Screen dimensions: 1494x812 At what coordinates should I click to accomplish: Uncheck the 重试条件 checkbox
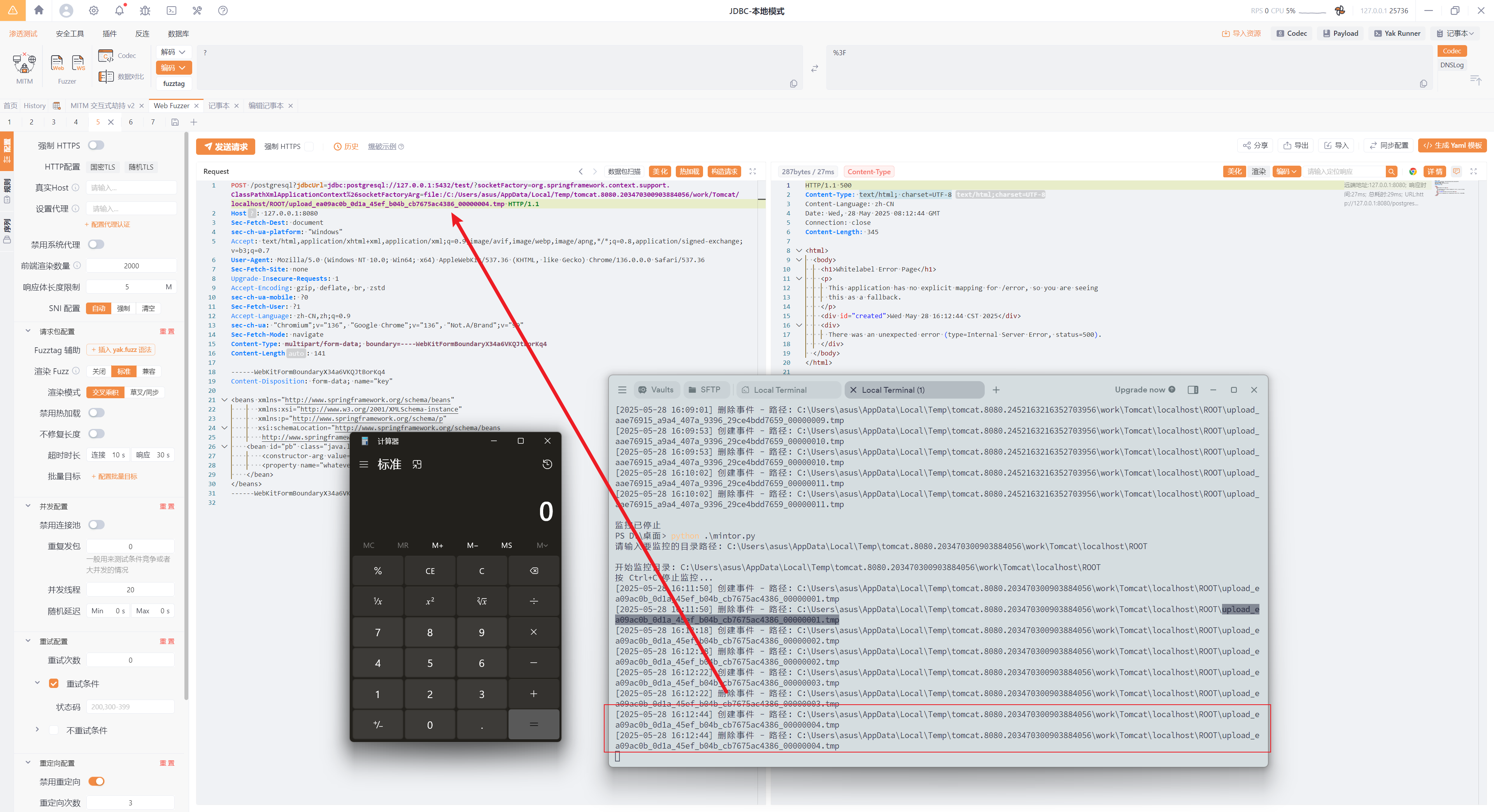click(x=54, y=683)
